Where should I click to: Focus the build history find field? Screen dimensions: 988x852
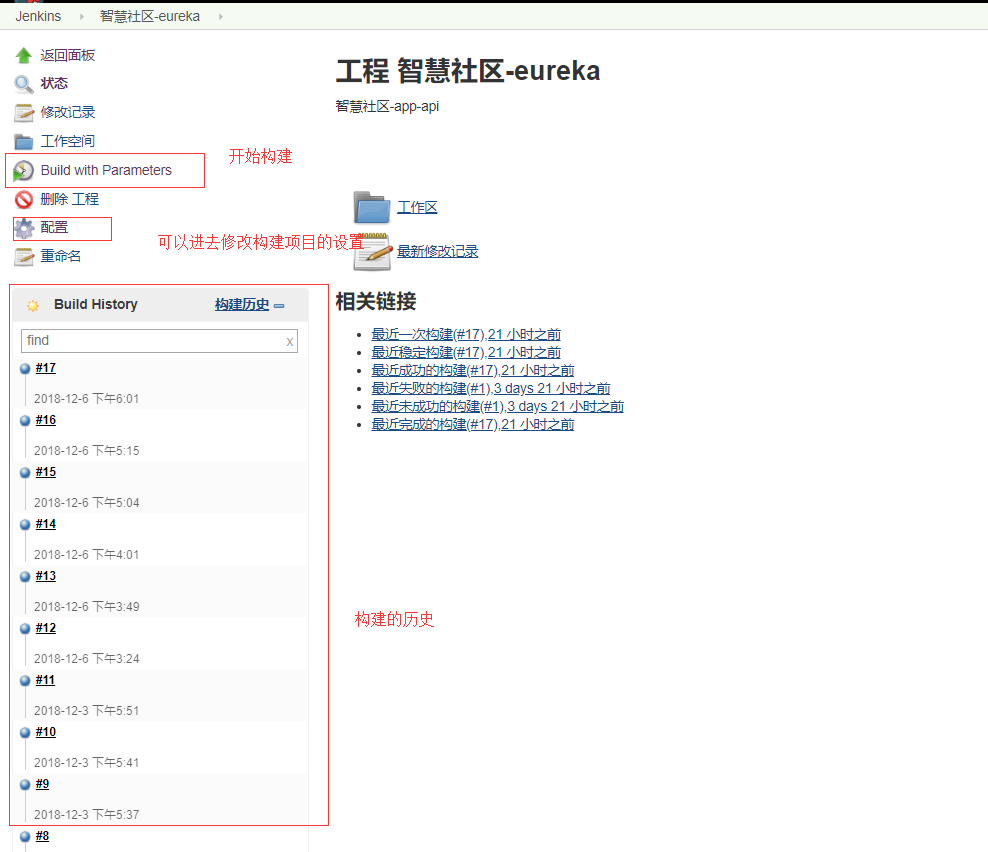pos(159,341)
